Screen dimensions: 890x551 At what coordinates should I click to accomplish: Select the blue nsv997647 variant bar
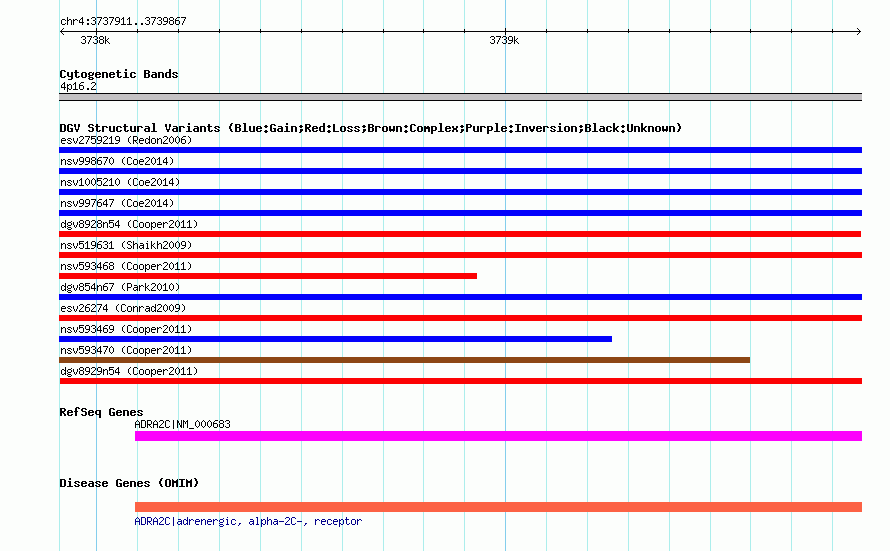pyautogui.click(x=460, y=213)
